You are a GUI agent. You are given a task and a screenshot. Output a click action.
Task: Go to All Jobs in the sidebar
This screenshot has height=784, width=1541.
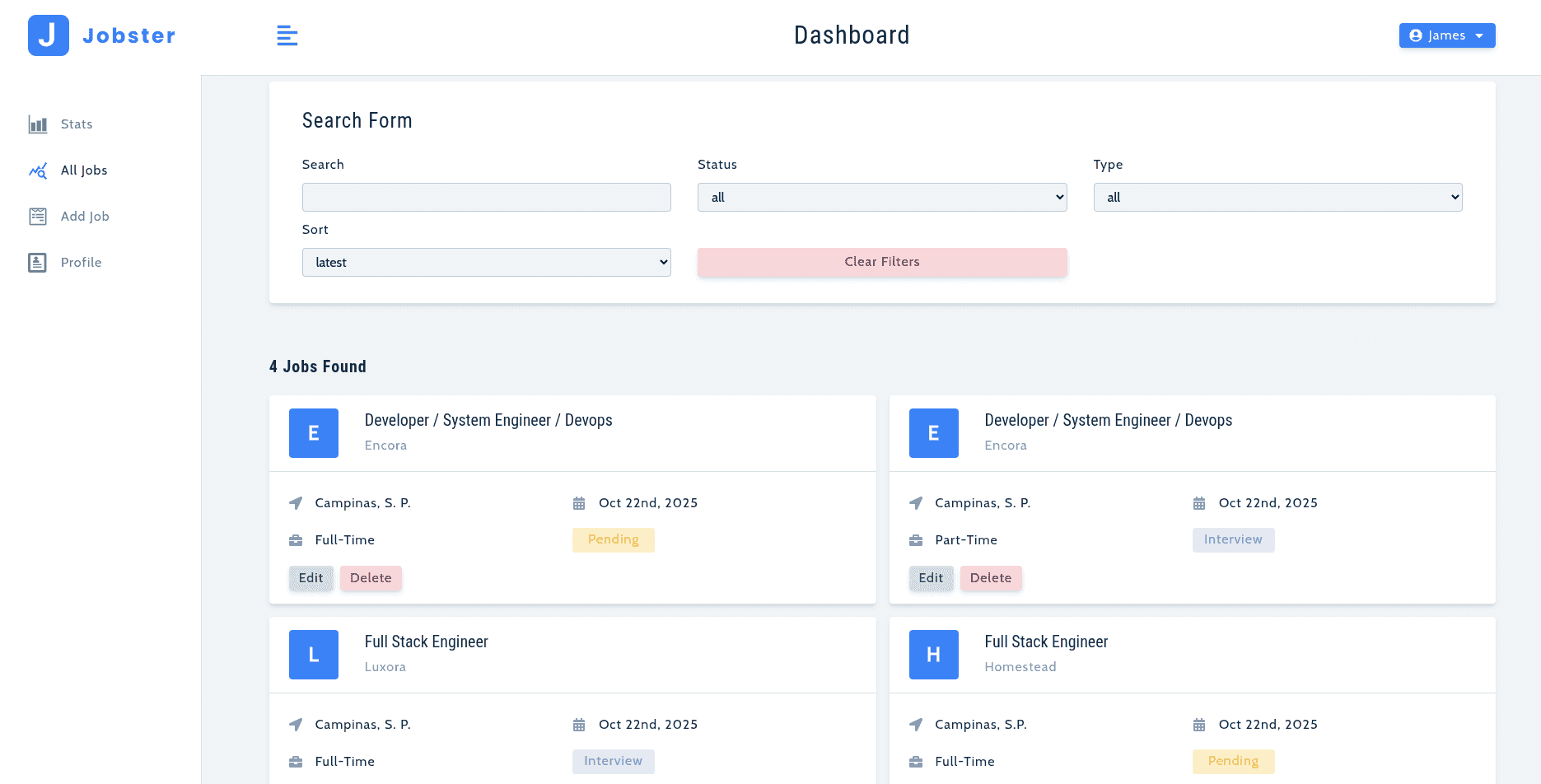pos(83,170)
